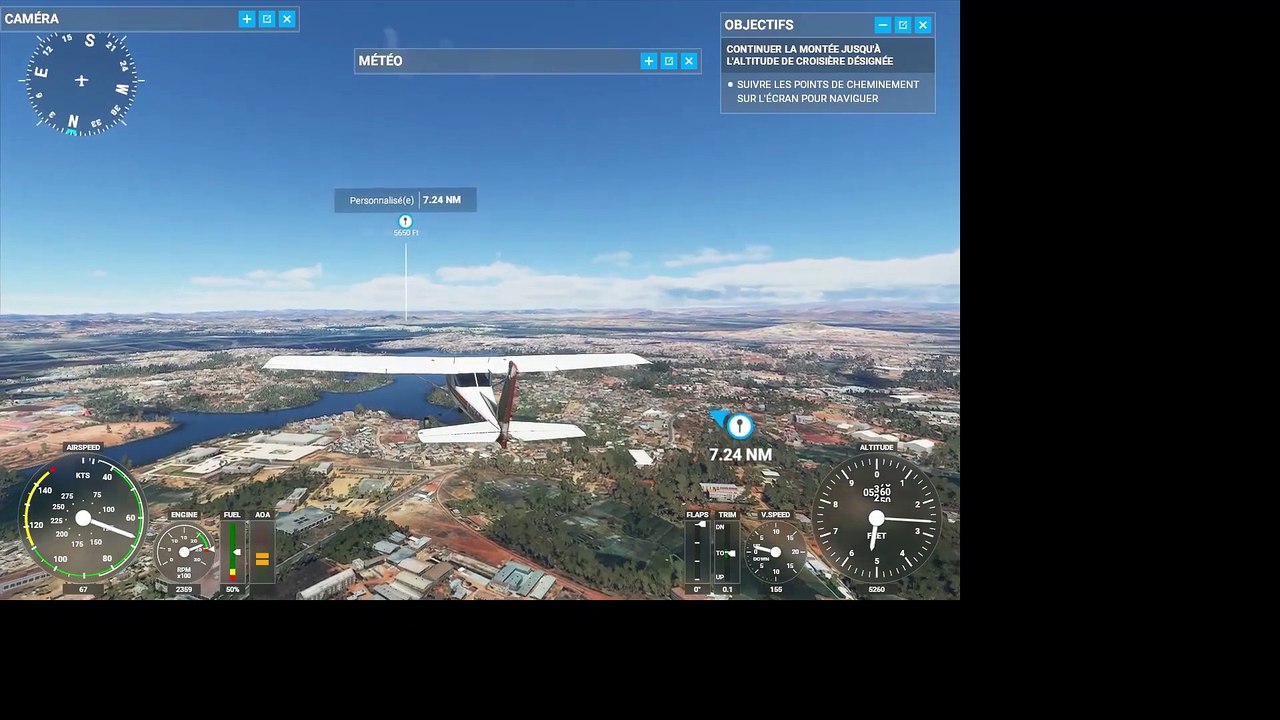
Task: Click the fuel readout 50%
Action: tap(233, 590)
